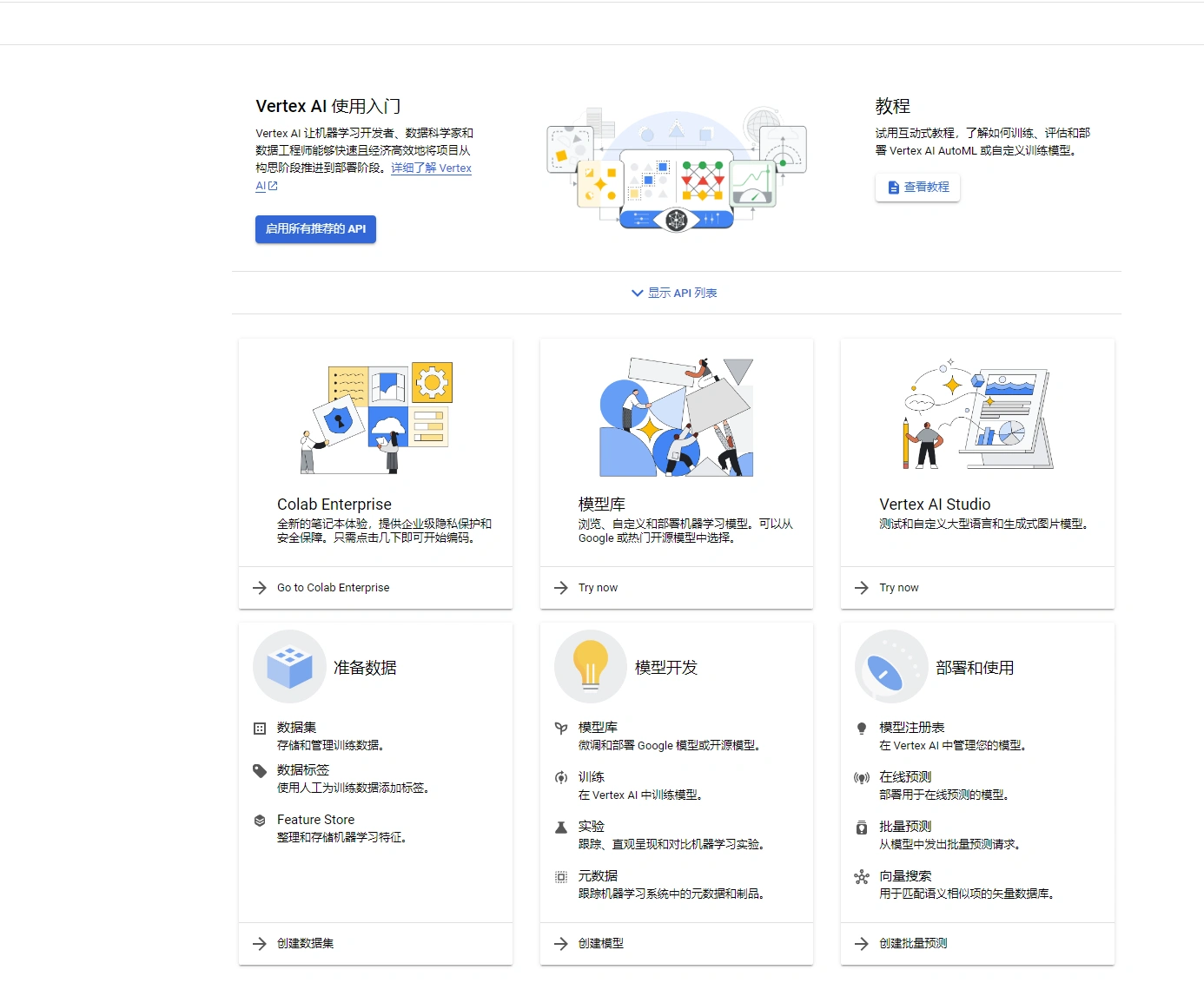Click the Vertex AI hero illustration
Viewport: 1204px width, 983px height.
pos(677,168)
